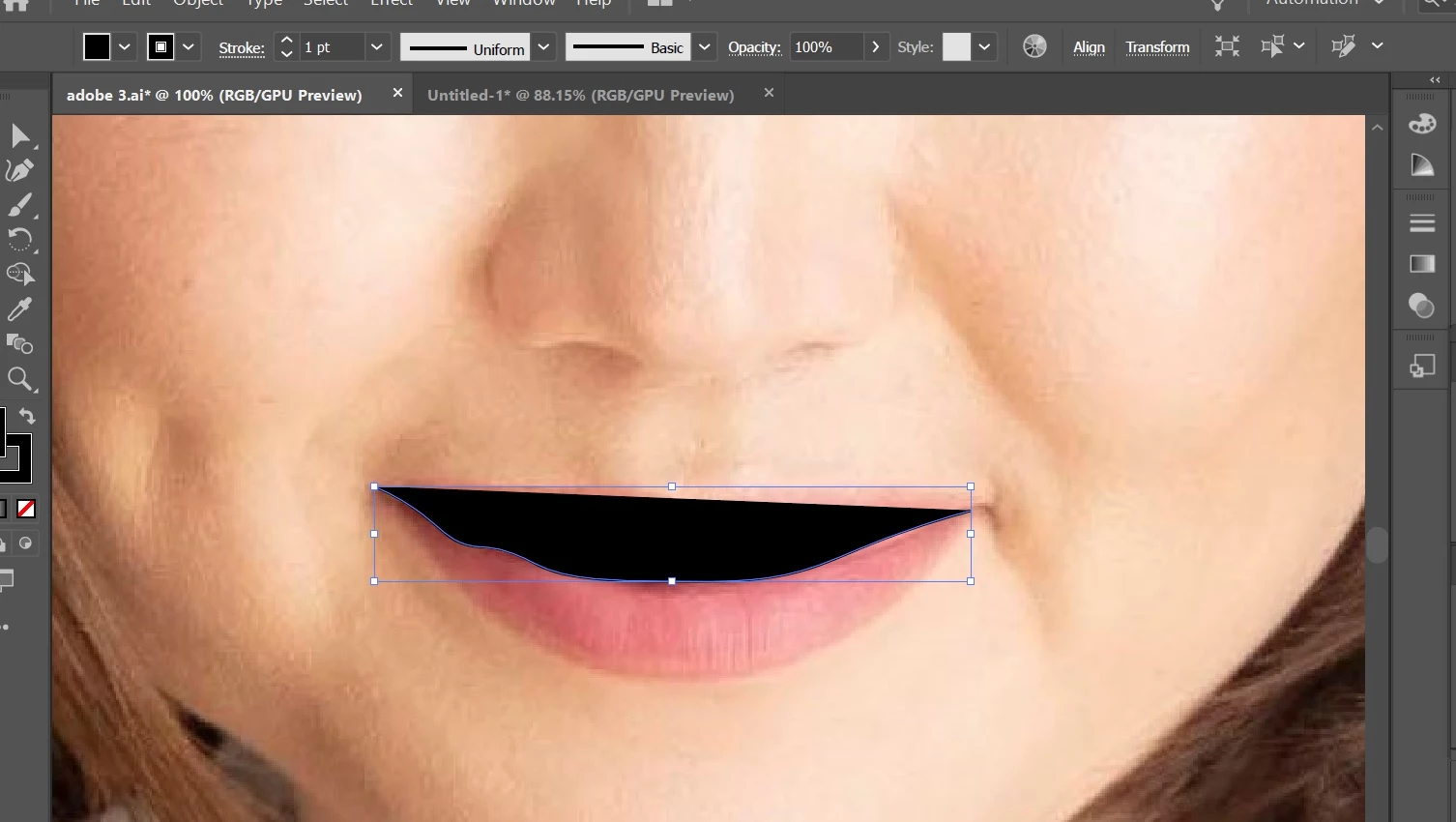
Task: Click the Graphic Style swatch
Action: [956, 46]
